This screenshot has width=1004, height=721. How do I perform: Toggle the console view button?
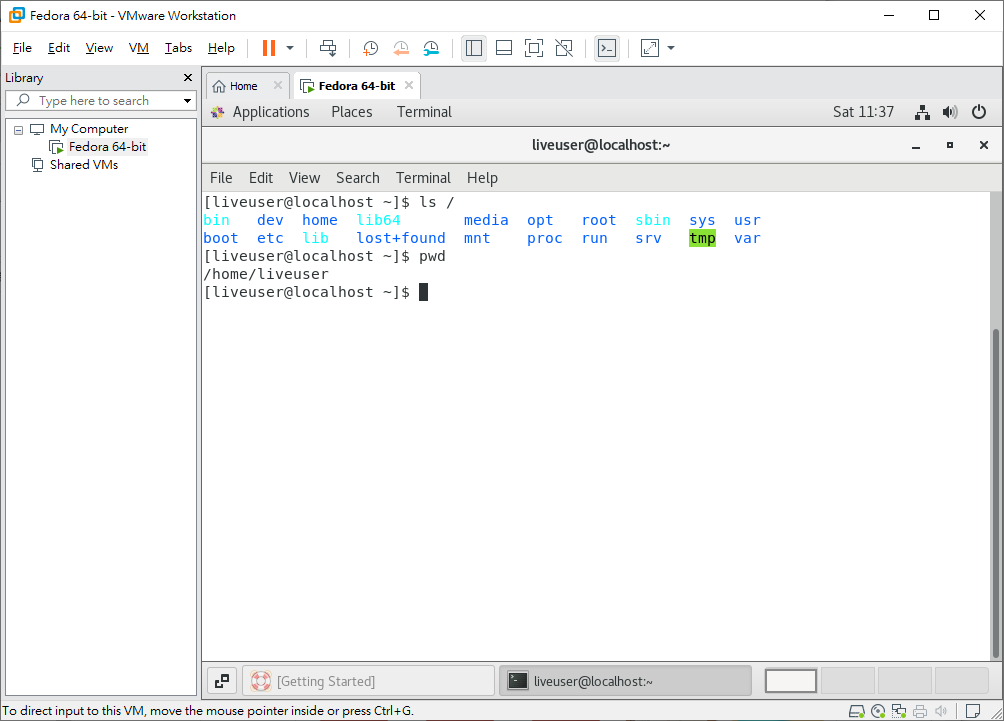coord(606,48)
